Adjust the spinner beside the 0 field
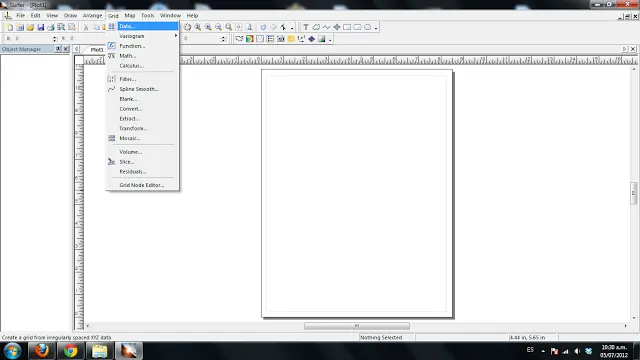Viewport: 640px width, 360px height. tap(223, 39)
